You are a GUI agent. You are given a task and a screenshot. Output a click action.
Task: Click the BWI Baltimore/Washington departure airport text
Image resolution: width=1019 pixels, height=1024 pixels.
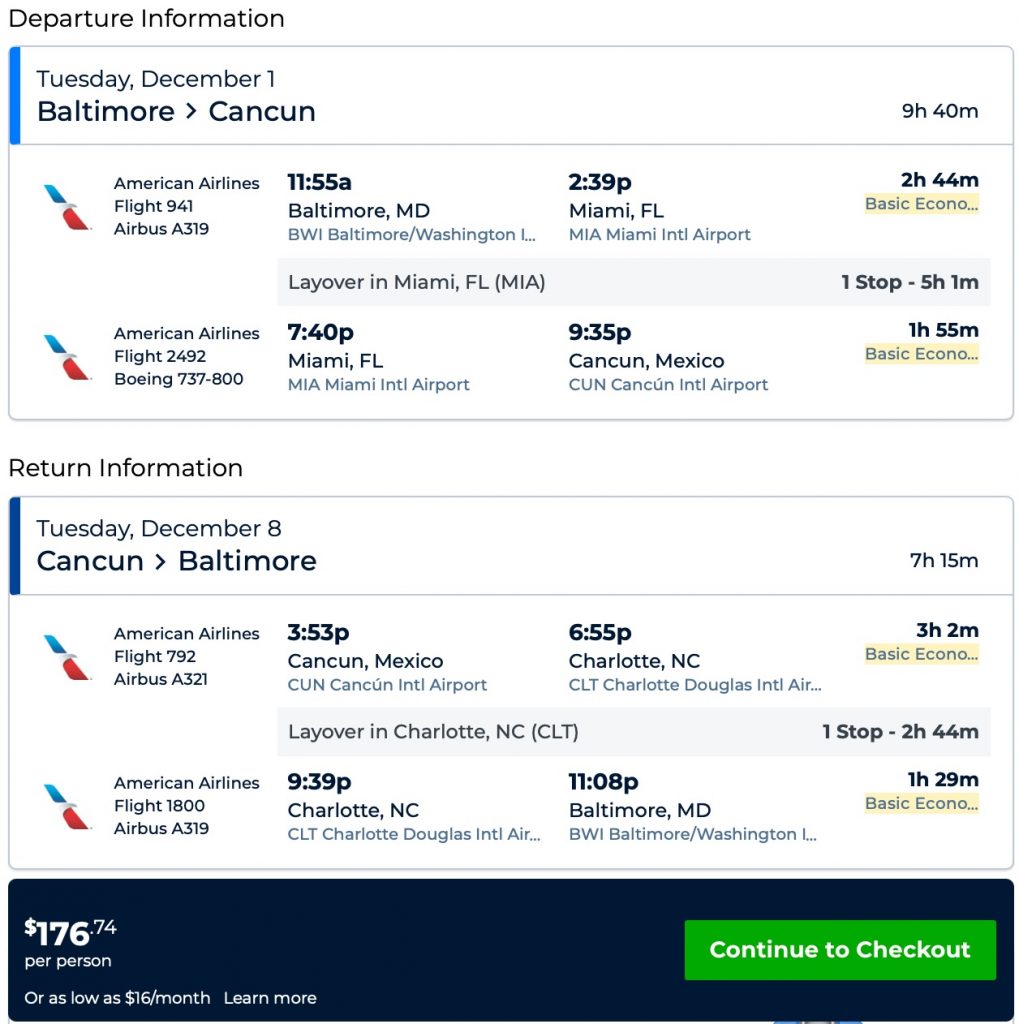pos(411,235)
